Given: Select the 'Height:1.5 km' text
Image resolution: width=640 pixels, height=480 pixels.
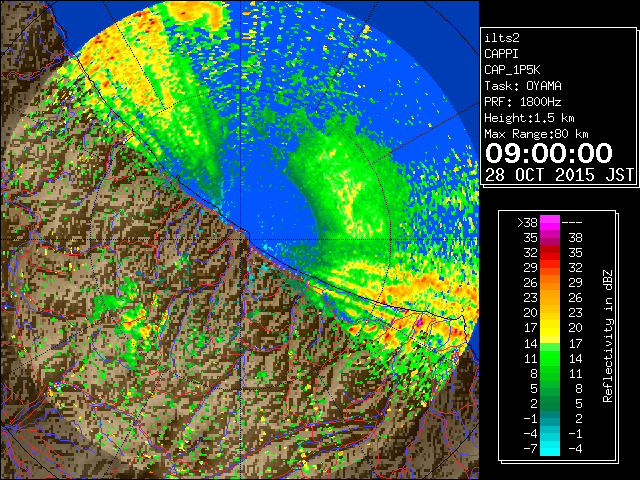Looking at the screenshot, I should (529, 118).
